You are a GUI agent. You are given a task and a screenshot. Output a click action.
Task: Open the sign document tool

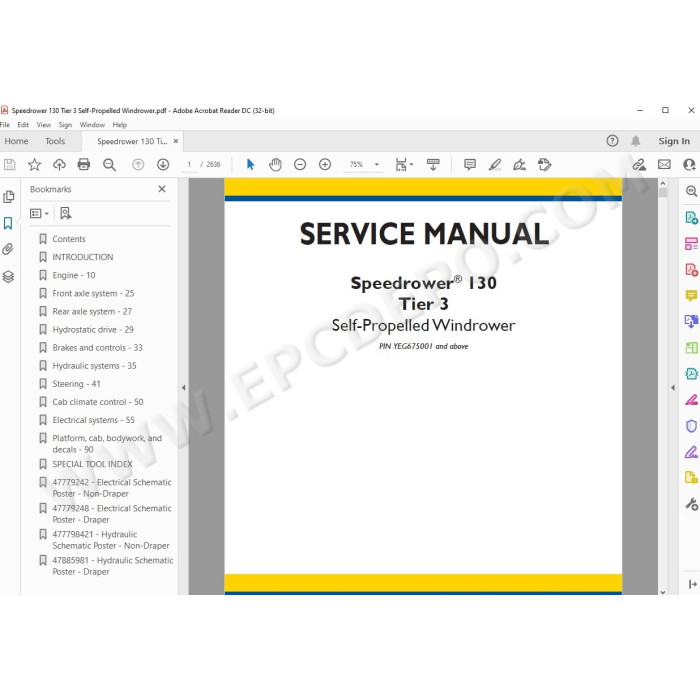(x=519, y=165)
